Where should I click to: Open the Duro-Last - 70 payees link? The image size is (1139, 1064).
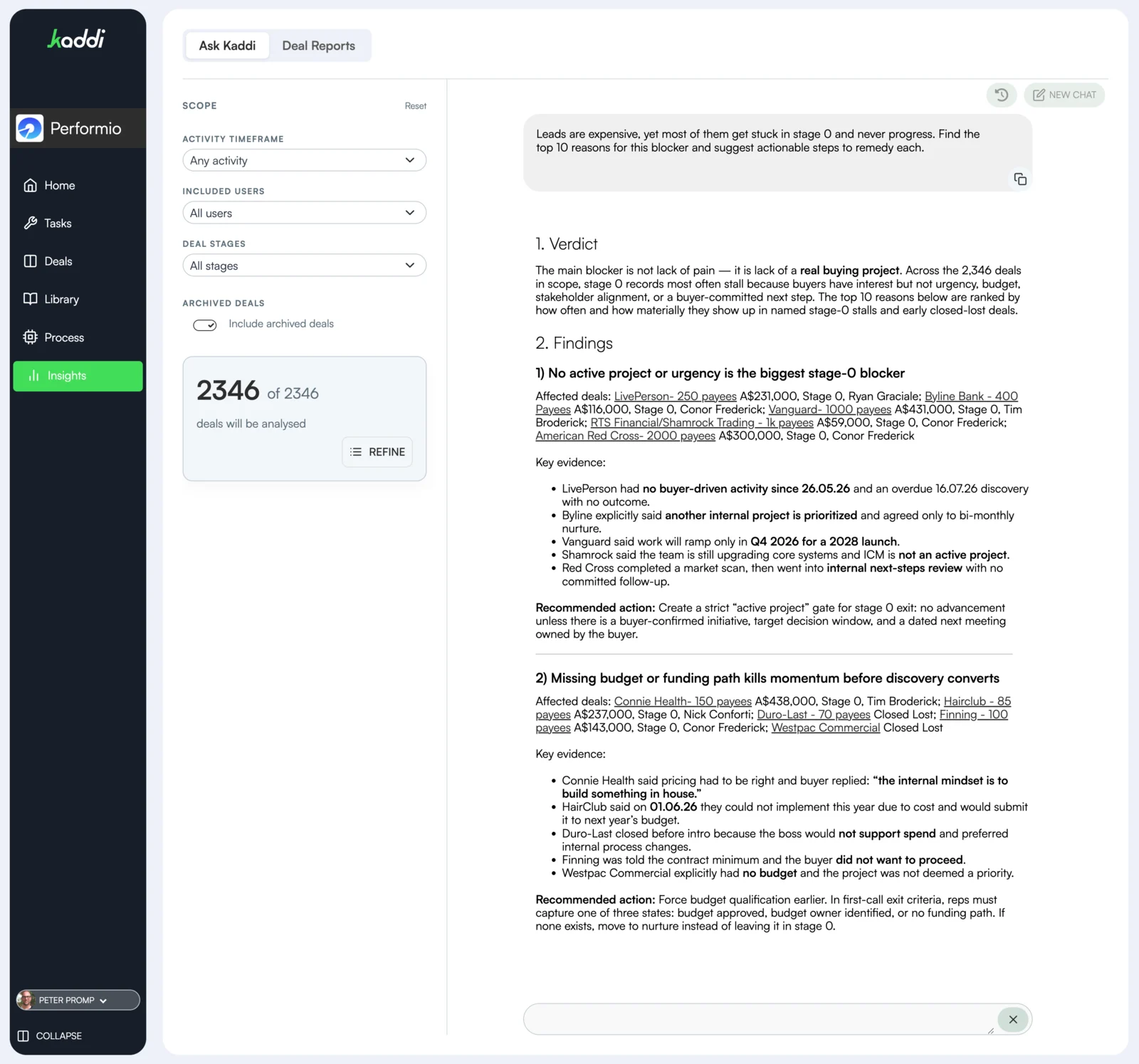[x=814, y=715]
